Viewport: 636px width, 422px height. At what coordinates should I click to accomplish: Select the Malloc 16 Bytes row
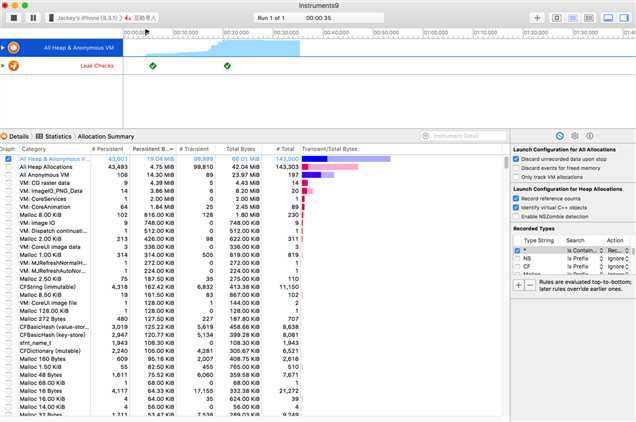point(251,391)
